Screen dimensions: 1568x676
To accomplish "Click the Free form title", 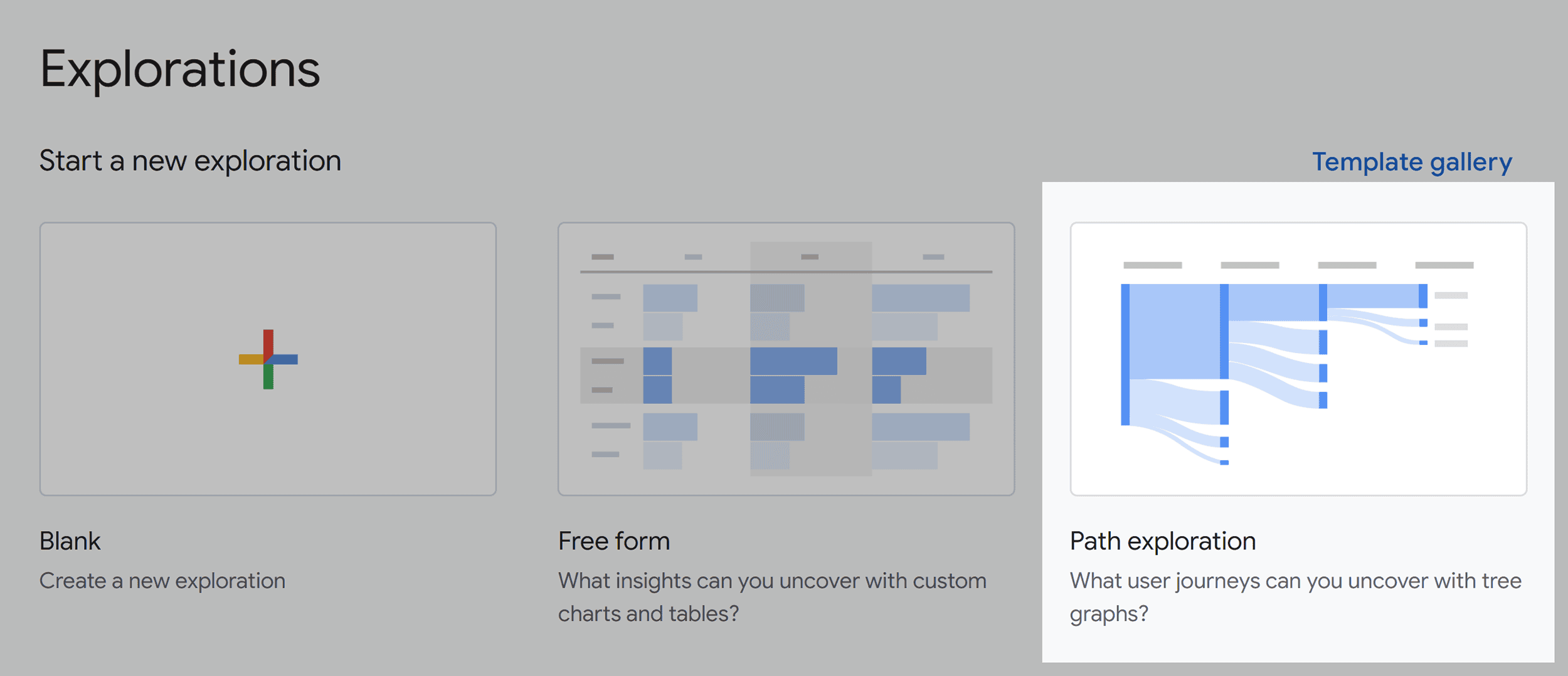I will (614, 541).
